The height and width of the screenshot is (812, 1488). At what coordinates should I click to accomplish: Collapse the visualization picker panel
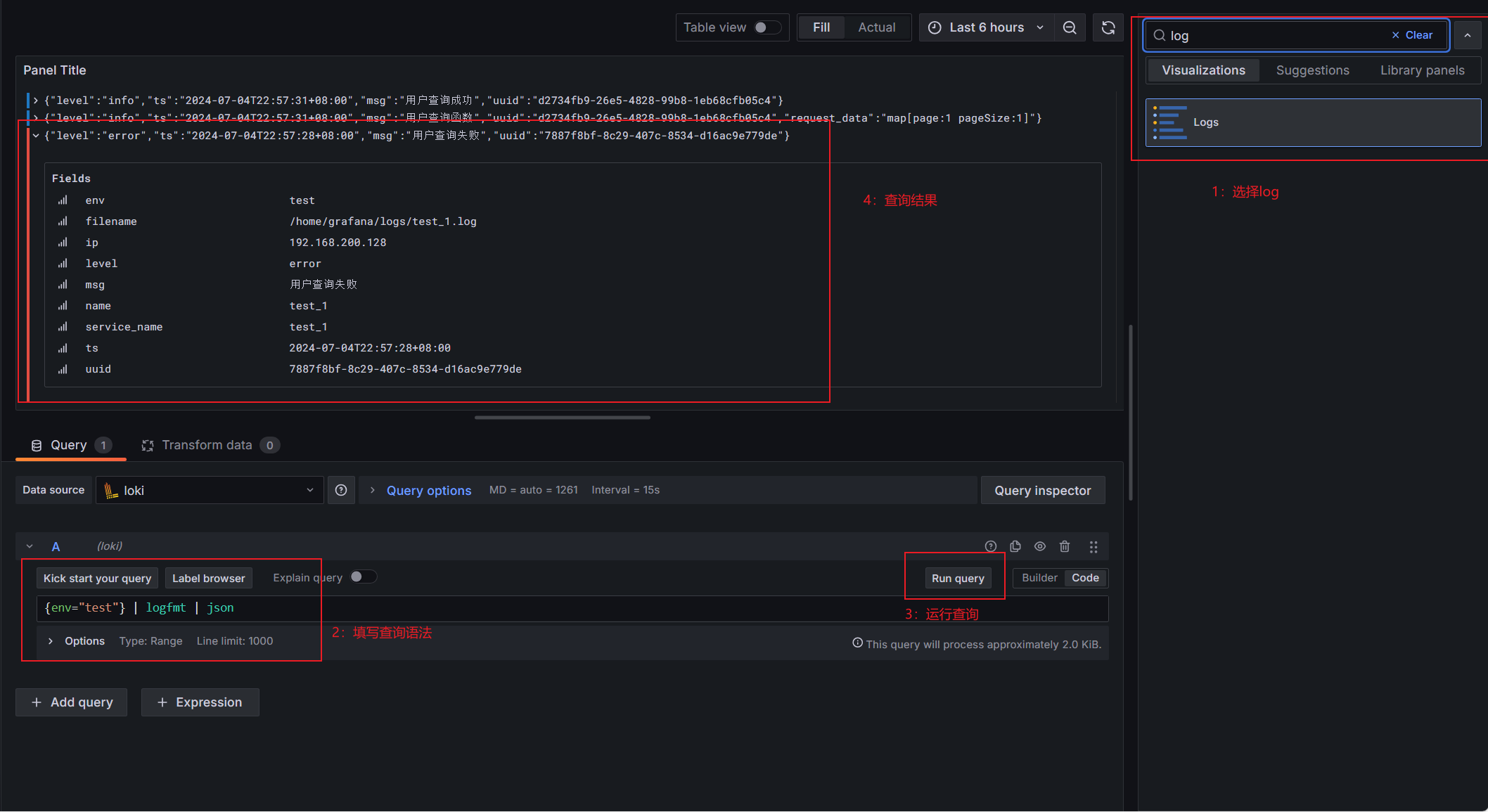[x=1468, y=35]
